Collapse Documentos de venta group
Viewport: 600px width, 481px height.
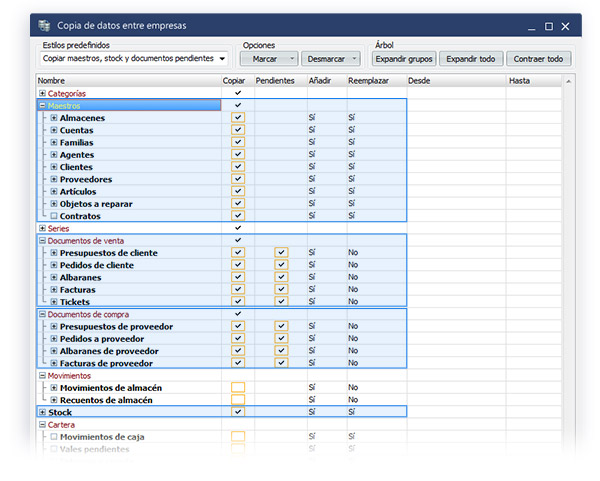click(x=43, y=240)
